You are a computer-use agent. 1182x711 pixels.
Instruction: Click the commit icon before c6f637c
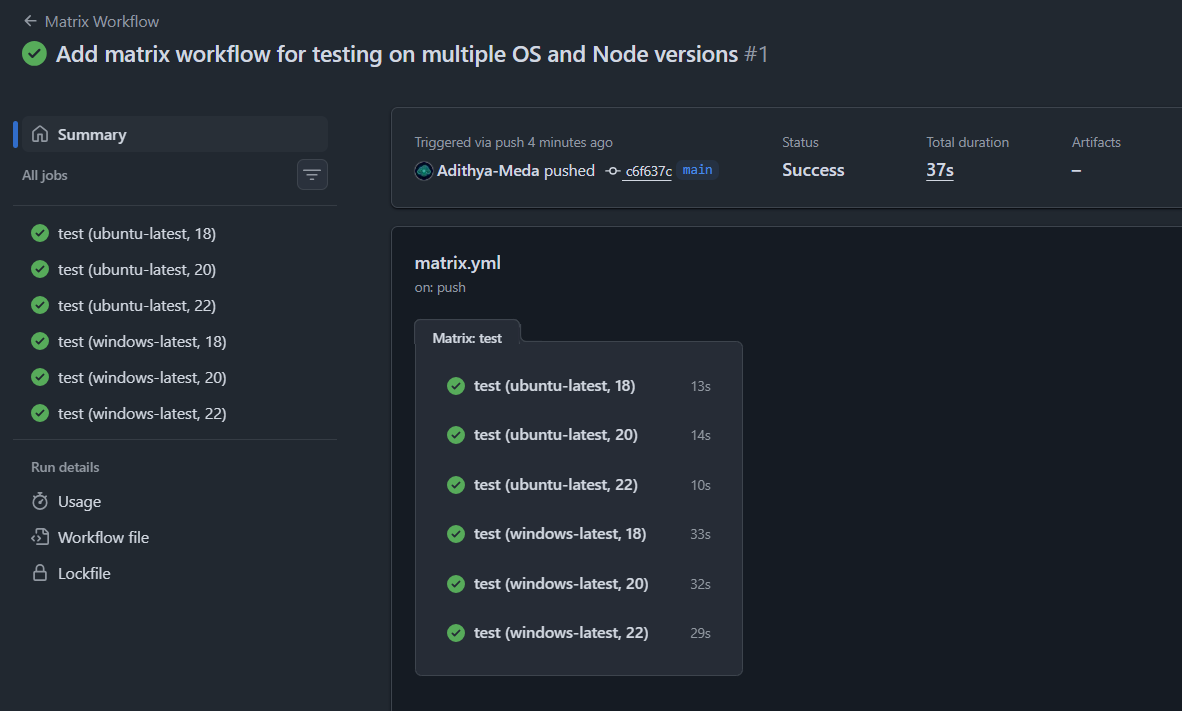(613, 171)
